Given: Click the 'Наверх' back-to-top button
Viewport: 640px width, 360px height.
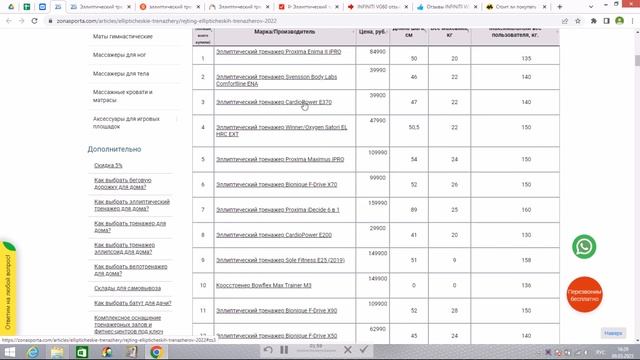Looking at the screenshot, I should 613,333.
